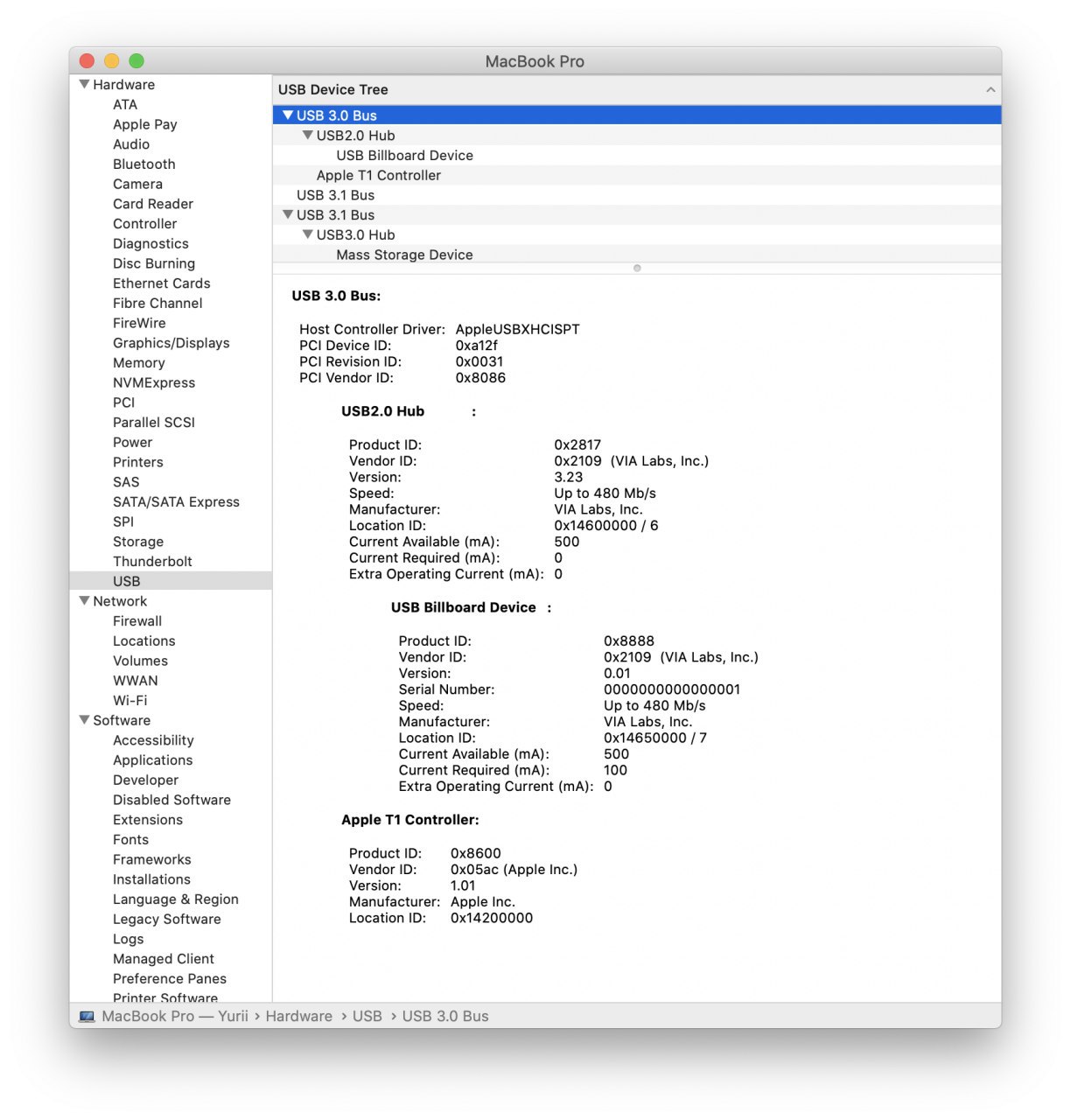Select Parallel SCSI in the sidebar
1071x1120 pixels.
pos(154,423)
